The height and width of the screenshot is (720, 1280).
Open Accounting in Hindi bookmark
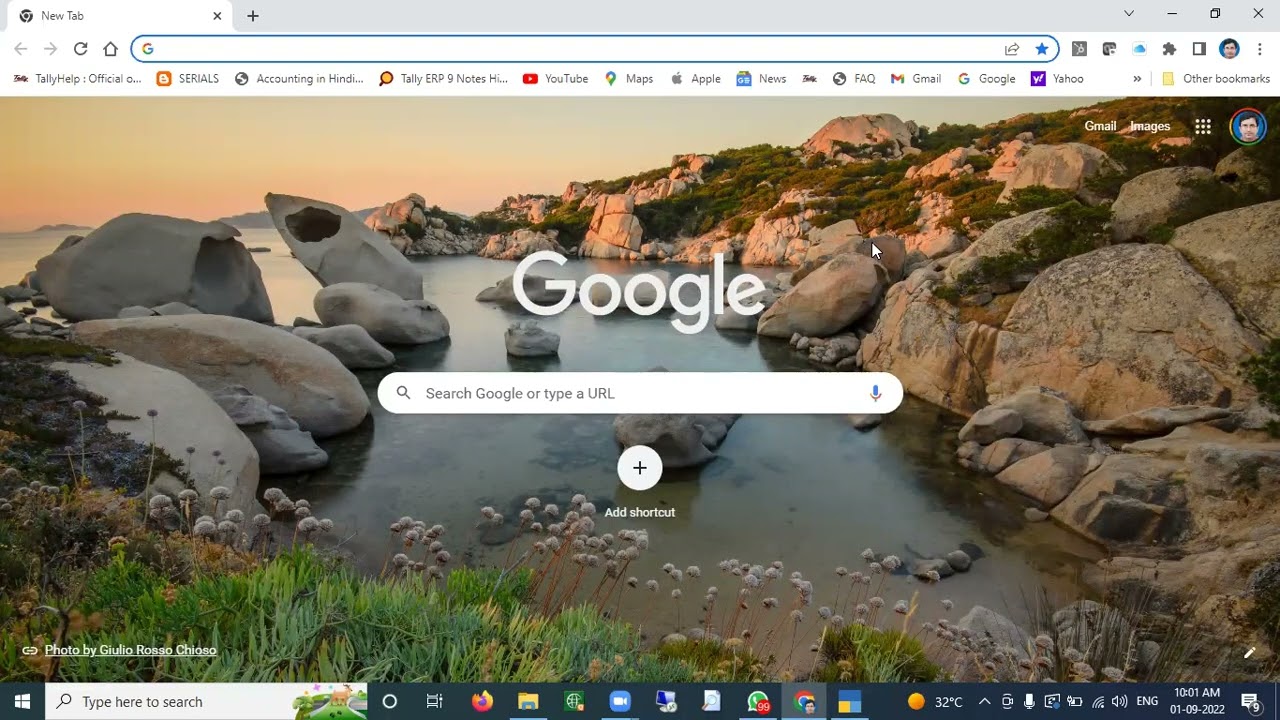(299, 79)
